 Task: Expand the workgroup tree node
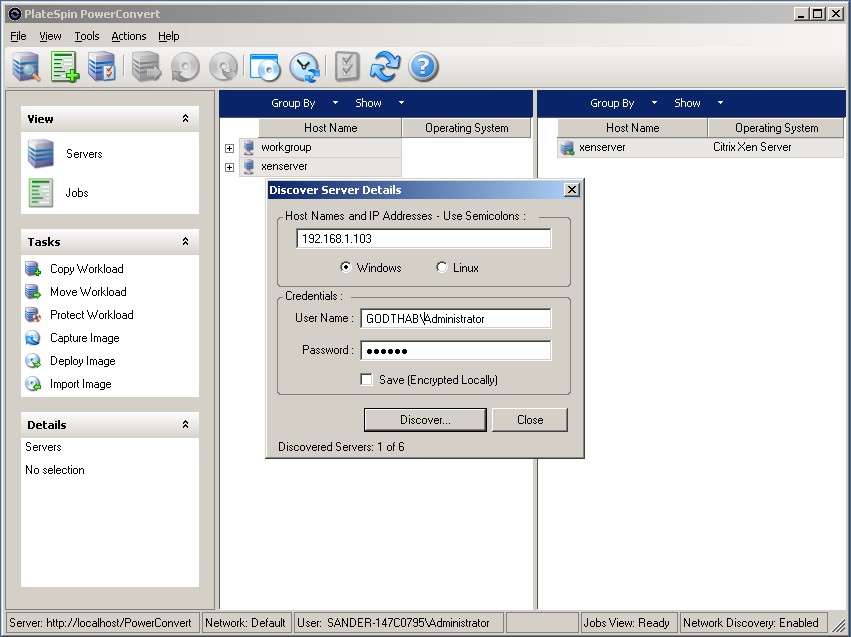click(x=229, y=148)
